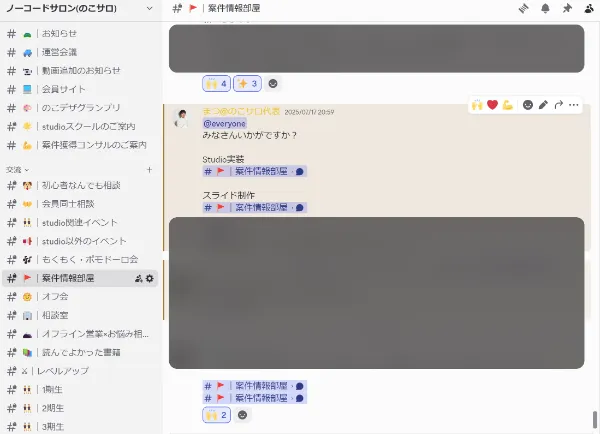This screenshot has height=434, width=600.
Task: Open pinned messages with the pin icon
Action: [567, 8]
